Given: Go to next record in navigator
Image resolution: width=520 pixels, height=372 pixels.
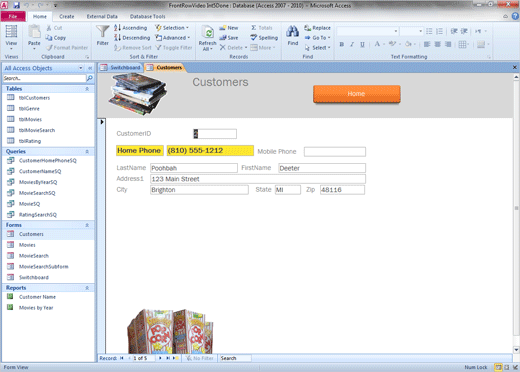Looking at the screenshot, I should pos(160,358).
